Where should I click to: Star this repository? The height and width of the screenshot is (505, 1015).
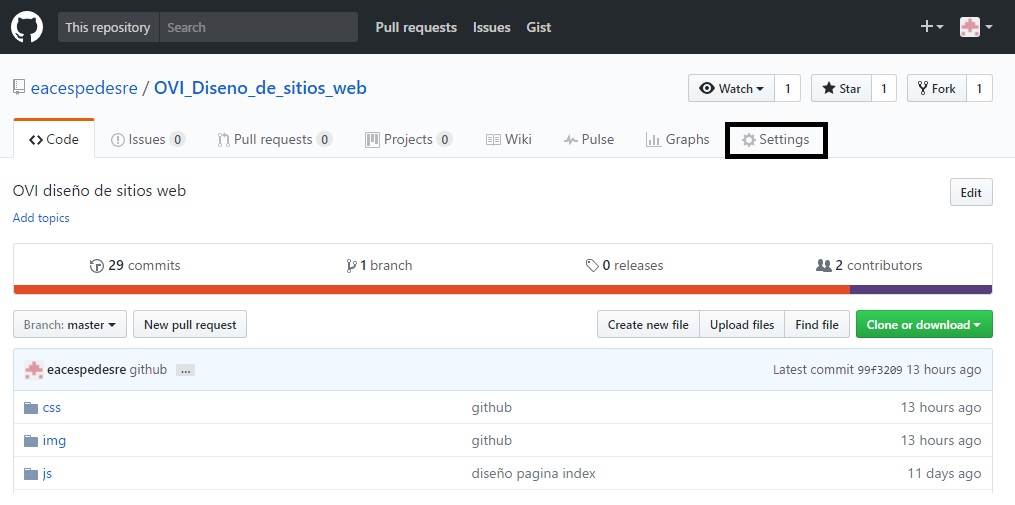pos(842,89)
